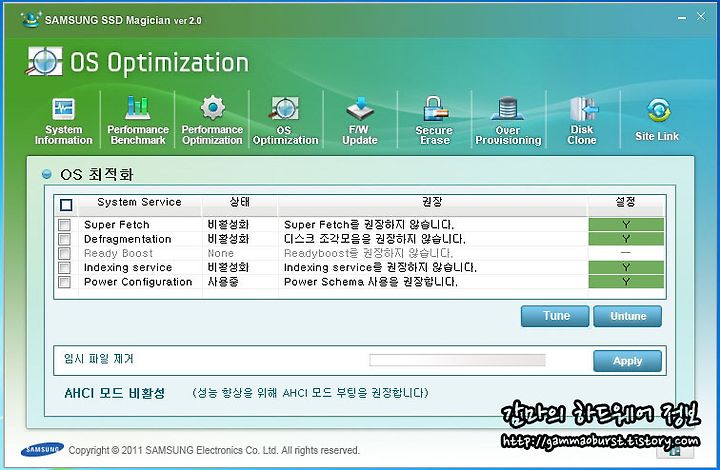
Task: Click the 권장 column header
Action: tap(432, 202)
